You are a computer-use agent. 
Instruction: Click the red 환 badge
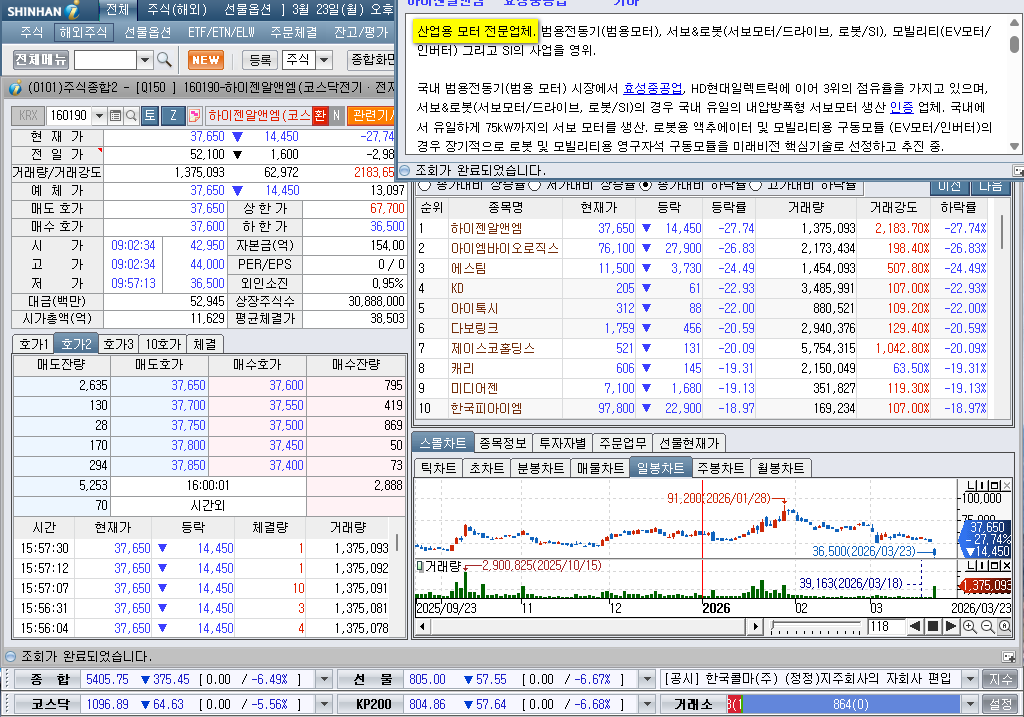[319, 116]
